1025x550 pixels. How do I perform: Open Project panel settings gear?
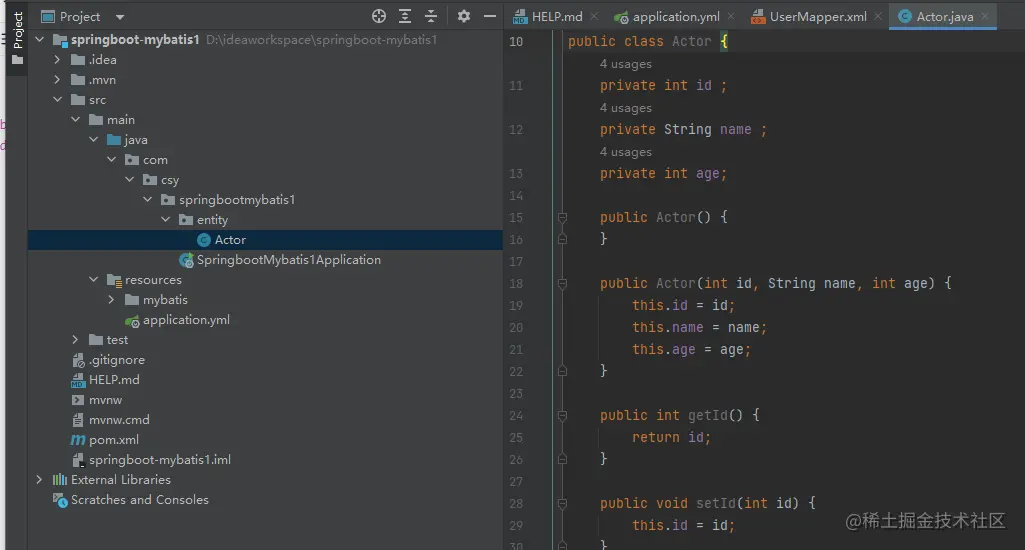click(463, 16)
